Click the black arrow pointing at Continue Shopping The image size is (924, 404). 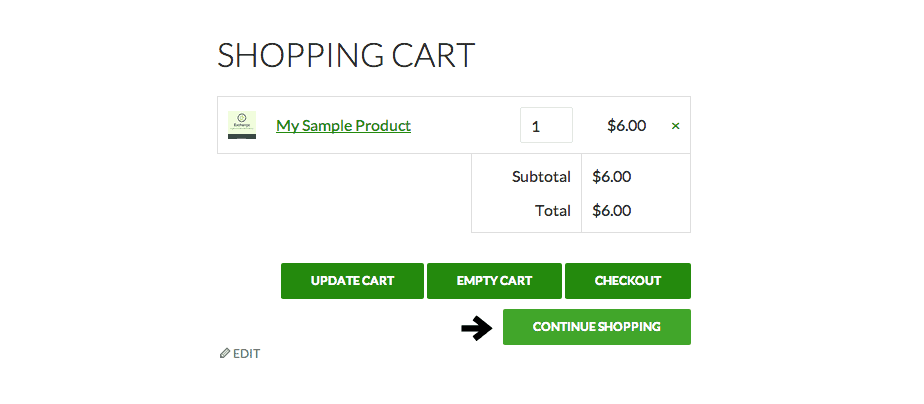pyautogui.click(x=476, y=327)
